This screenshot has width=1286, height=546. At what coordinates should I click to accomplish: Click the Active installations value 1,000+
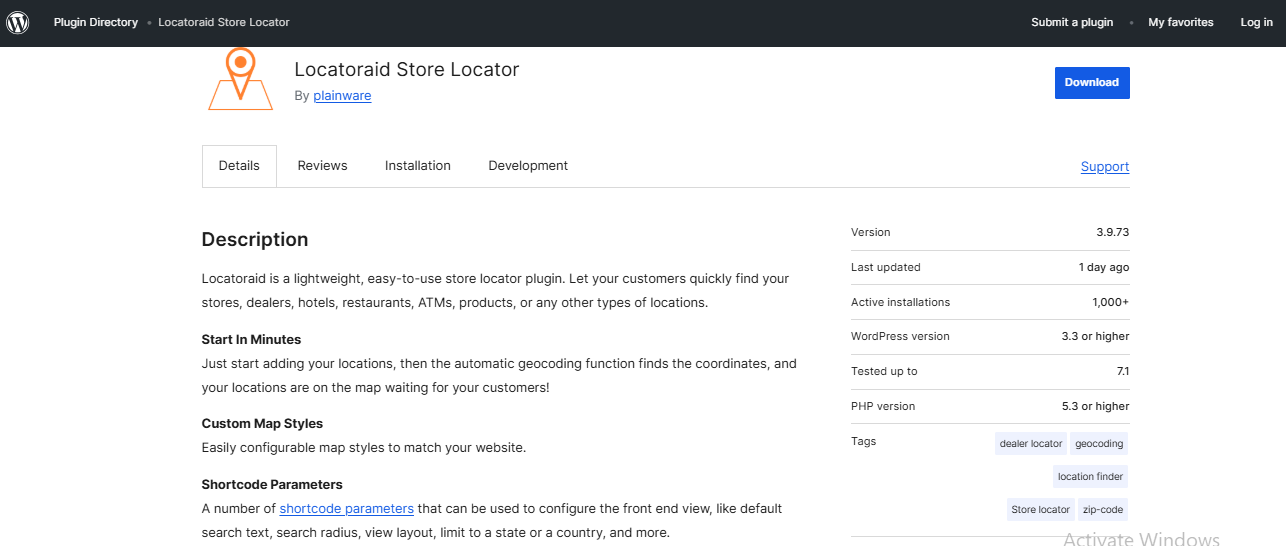tap(1111, 302)
